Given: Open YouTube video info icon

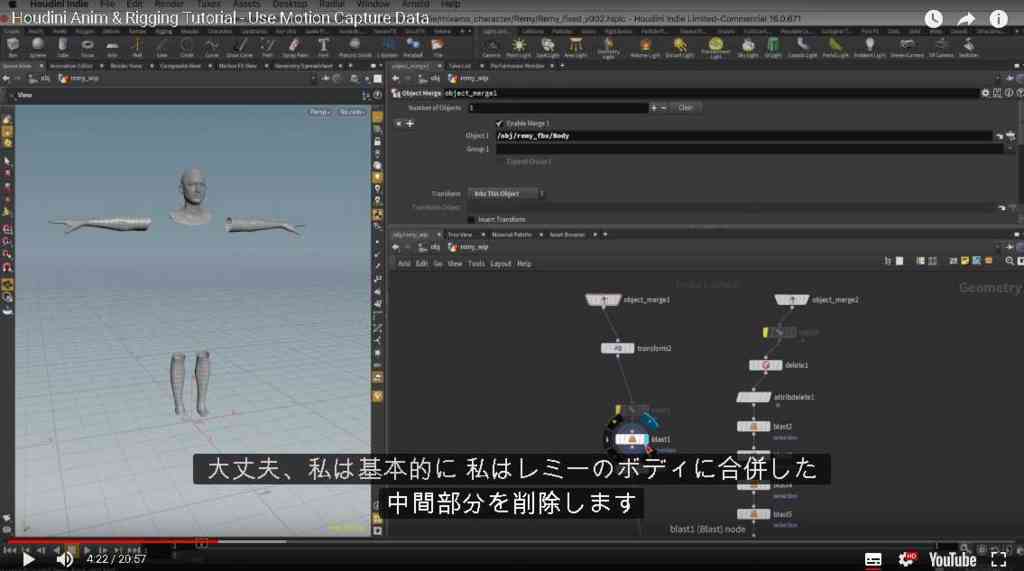Looking at the screenshot, I should 998,19.
